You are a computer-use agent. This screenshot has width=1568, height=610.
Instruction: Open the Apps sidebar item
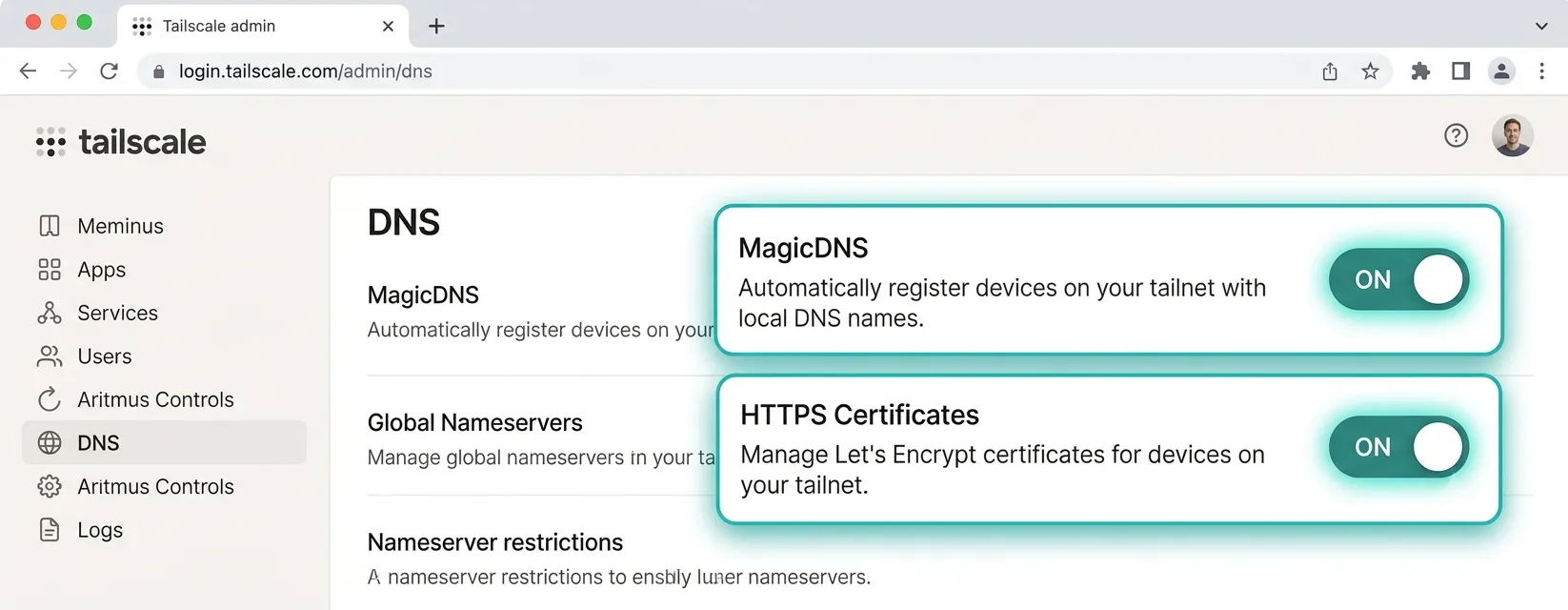[164, 270]
